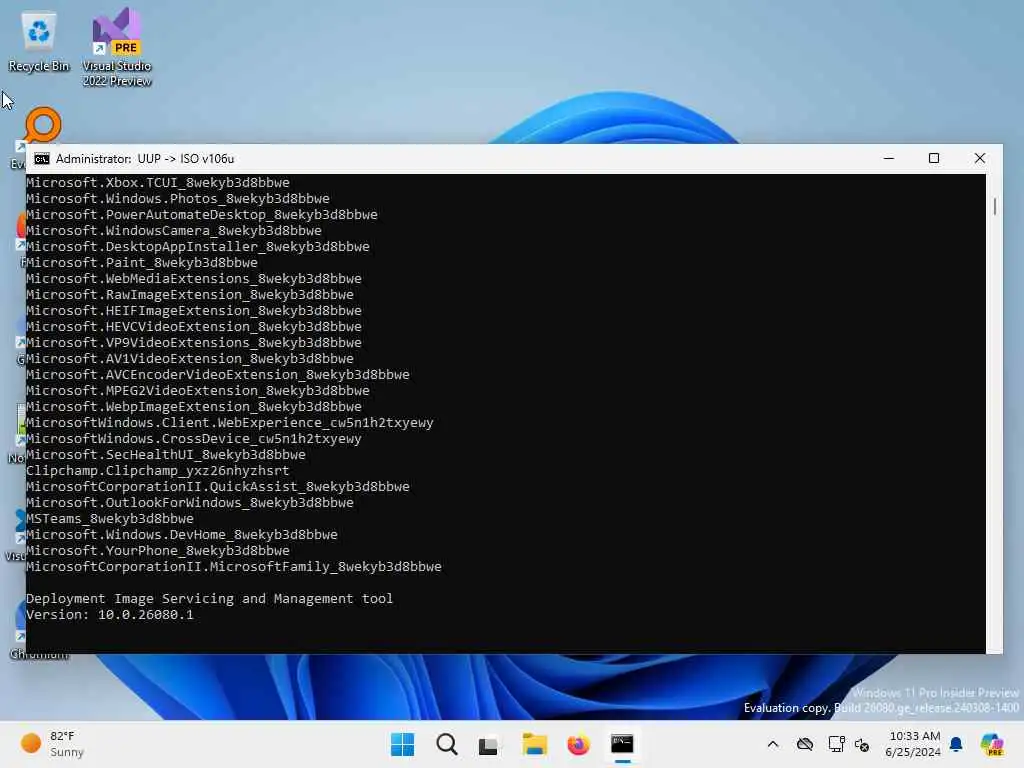This screenshot has width=1024, height=768.
Task: Click the Microsoft.AV1VideoExtension_8wekyb3d8bbwe line
Action: (190, 359)
